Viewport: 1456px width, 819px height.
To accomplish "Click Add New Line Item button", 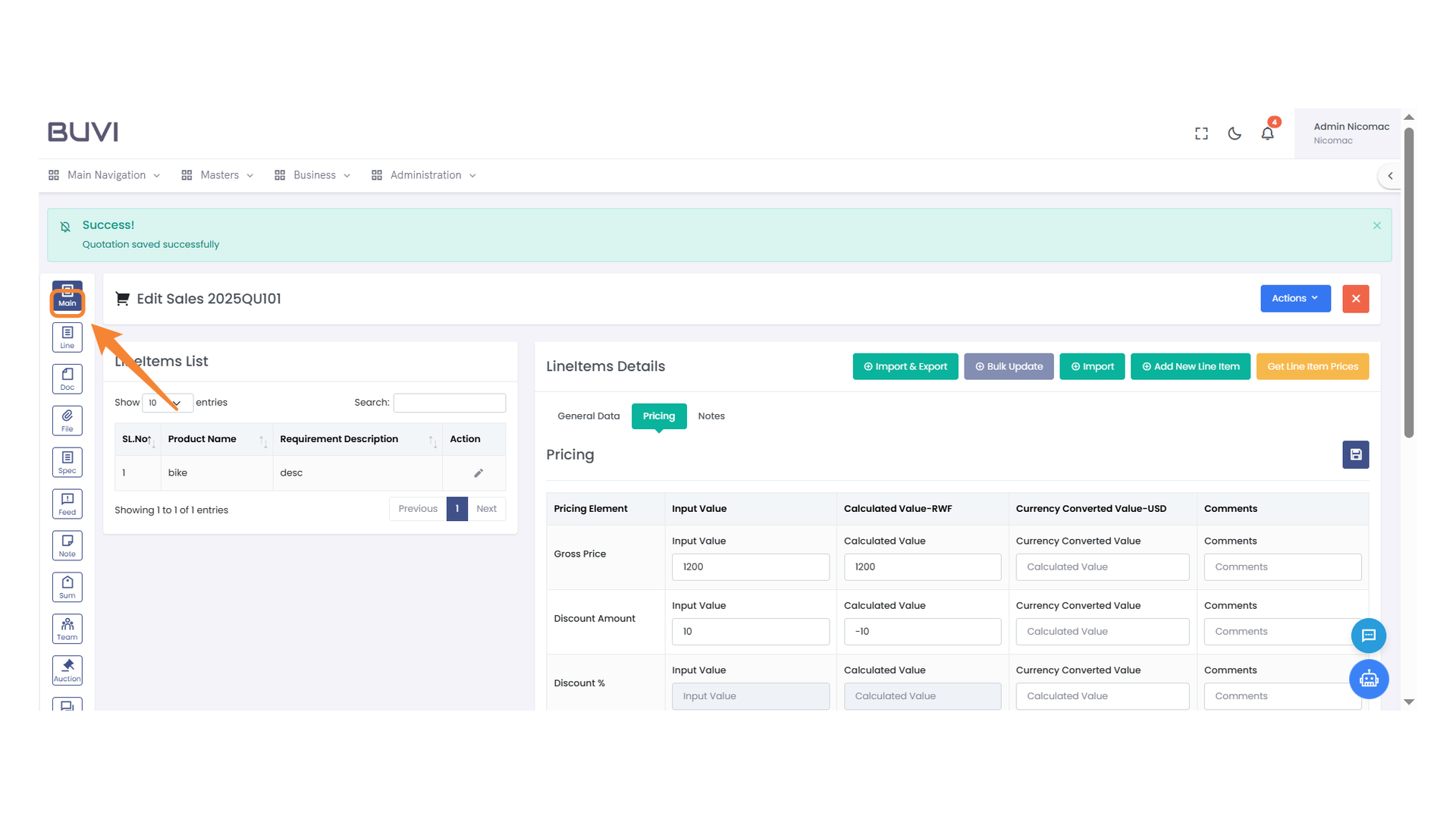I will pyautogui.click(x=1190, y=367).
